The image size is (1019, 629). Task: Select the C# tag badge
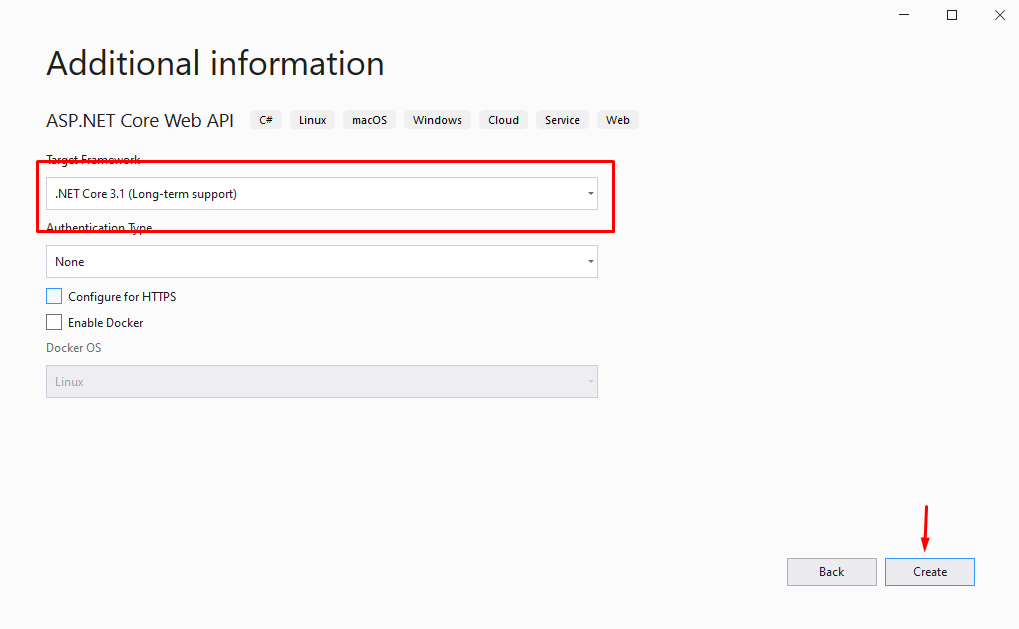(x=265, y=119)
